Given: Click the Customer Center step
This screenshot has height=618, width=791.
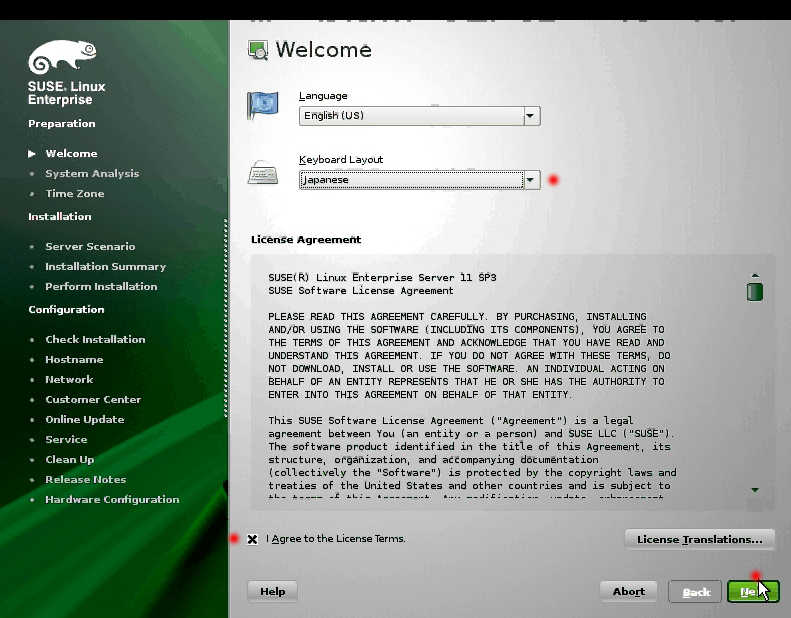Looking at the screenshot, I should tap(93, 400).
